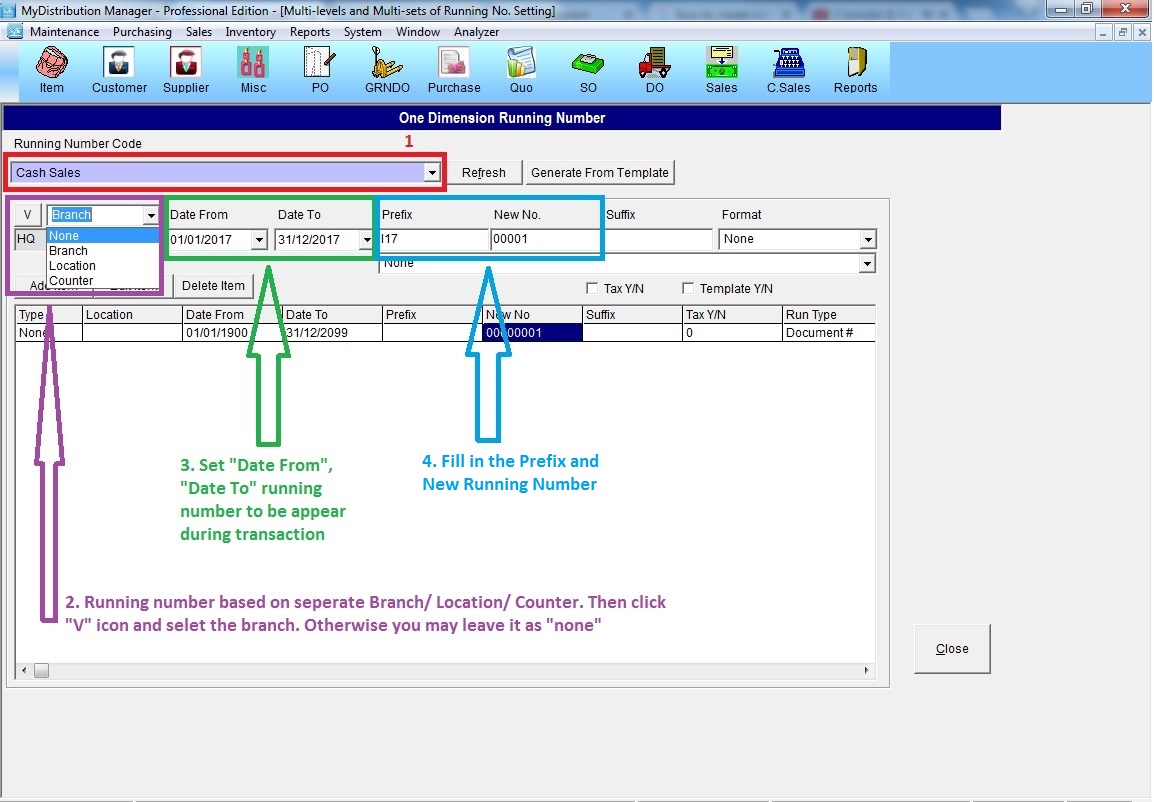This screenshot has width=1154, height=802.
Task: Expand the Running Number Code dropdown
Action: [x=432, y=173]
